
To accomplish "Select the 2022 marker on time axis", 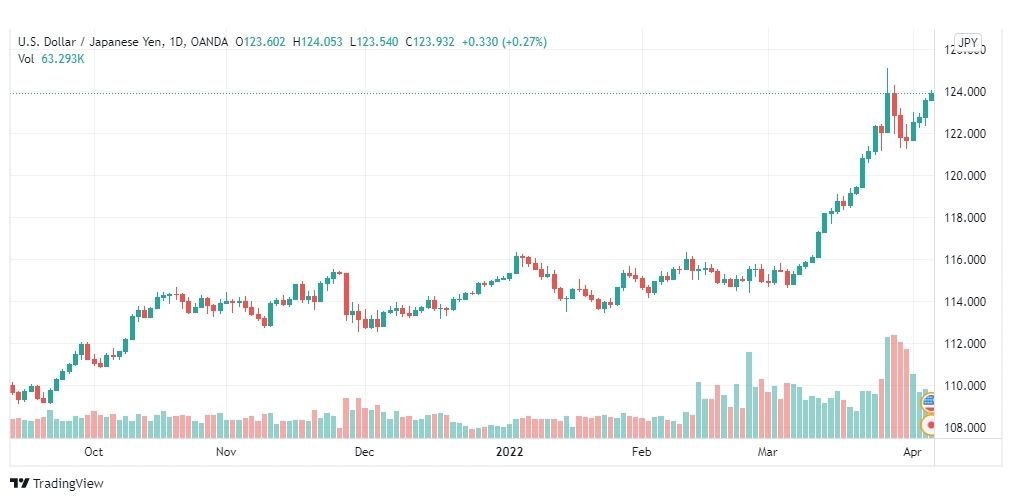I will pos(509,451).
